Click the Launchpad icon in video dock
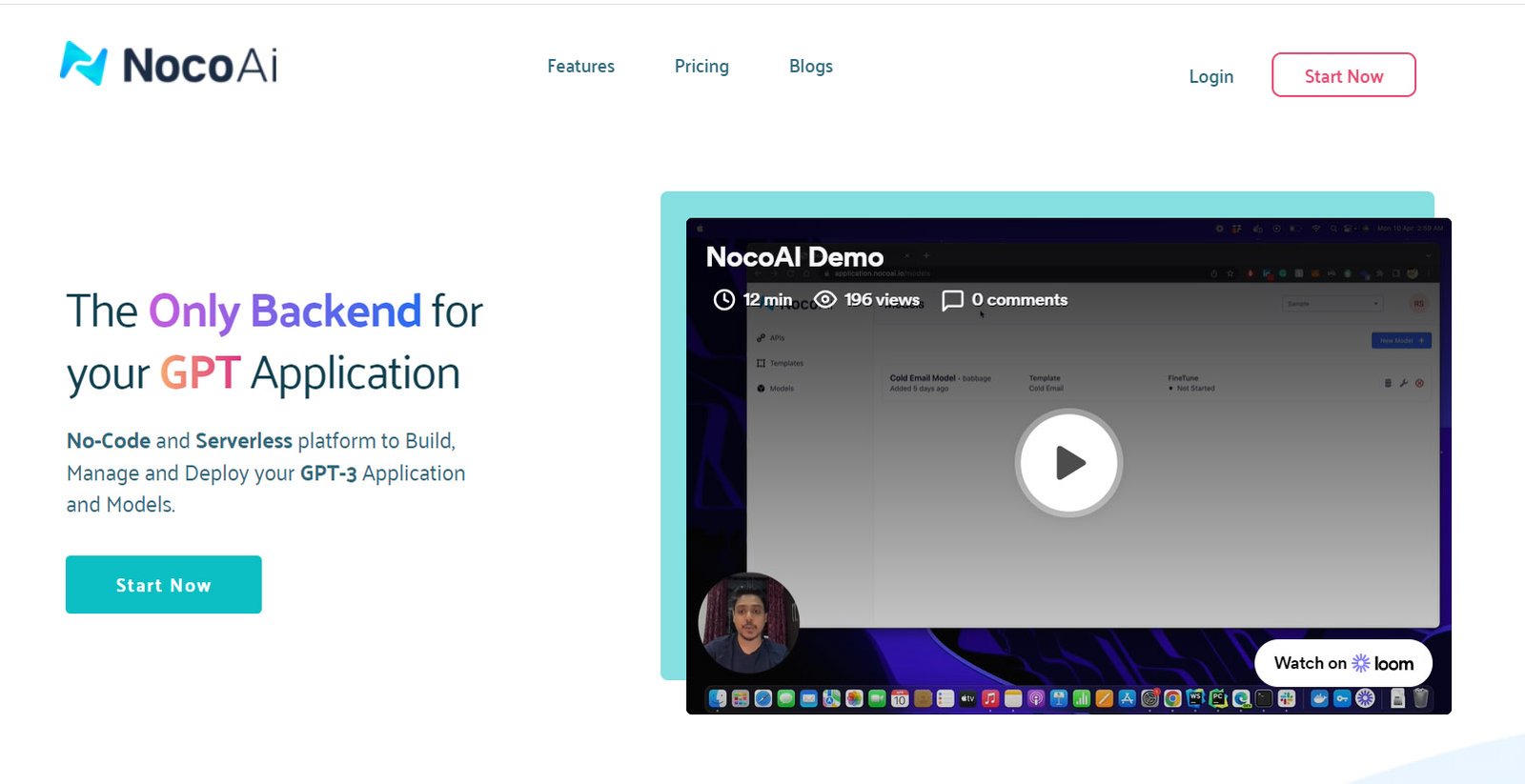Screen dimensions: 1525x784 pyautogui.click(x=741, y=698)
